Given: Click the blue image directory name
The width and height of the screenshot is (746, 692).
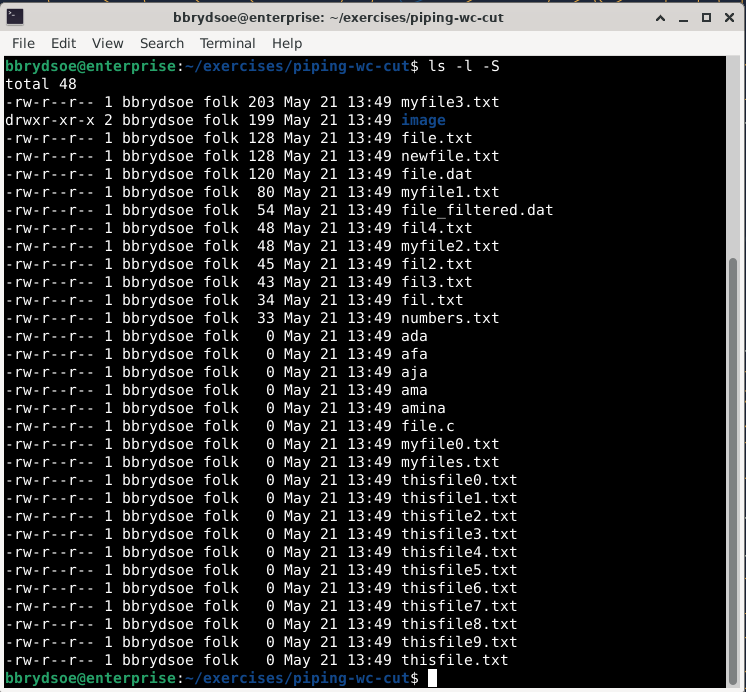Looking at the screenshot, I should pyautogui.click(x=423, y=120).
